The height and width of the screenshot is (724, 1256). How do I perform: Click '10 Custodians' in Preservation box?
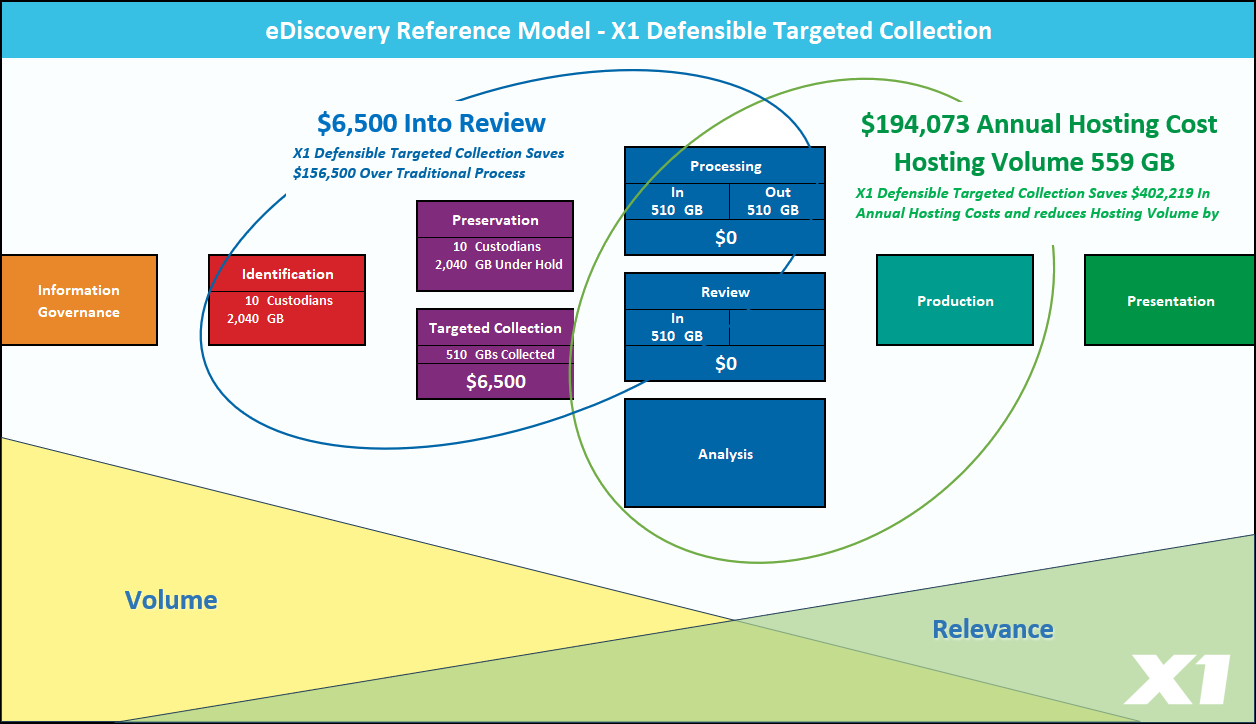[x=497, y=246]
